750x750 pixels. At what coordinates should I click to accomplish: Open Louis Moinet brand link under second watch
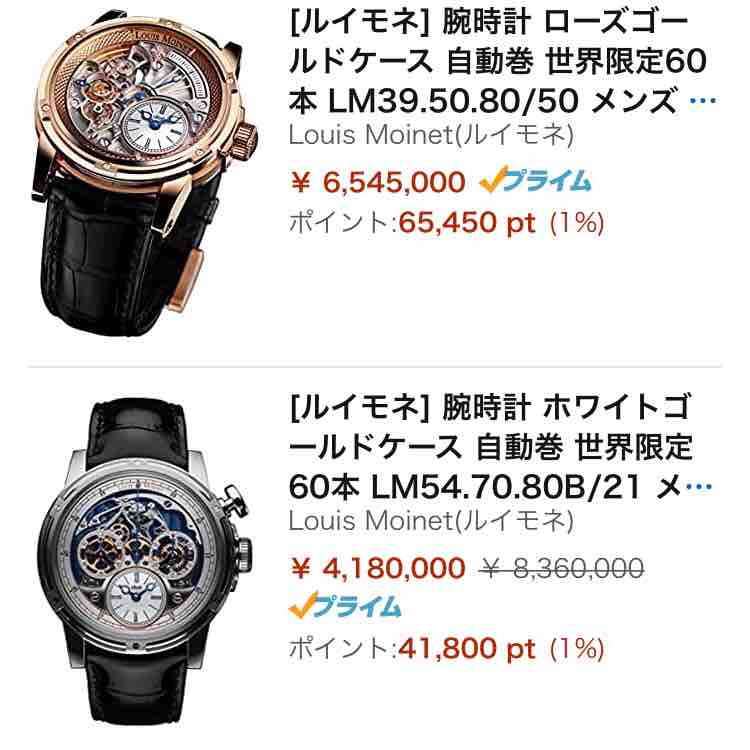[x=431, y=520]
